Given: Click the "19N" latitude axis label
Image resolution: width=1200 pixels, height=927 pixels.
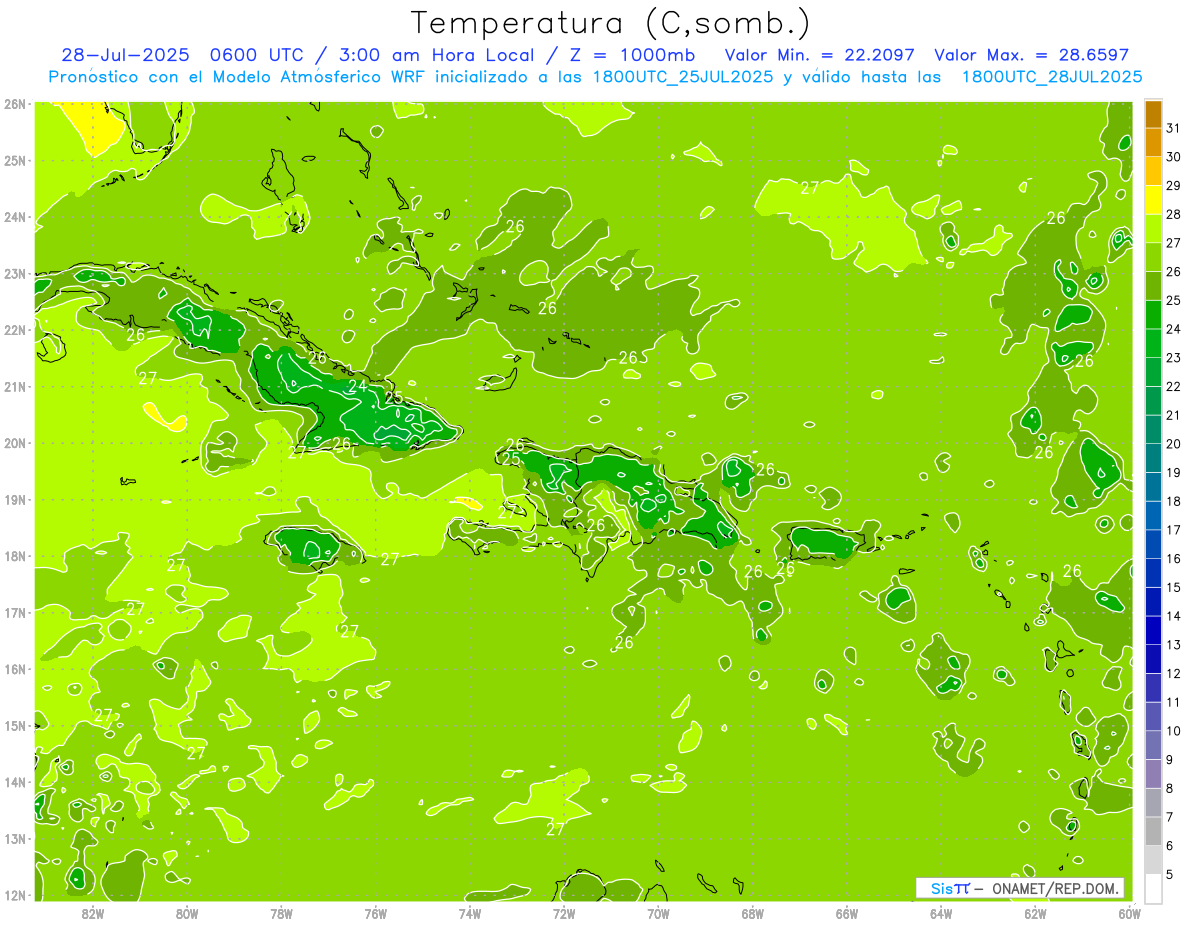Looking at the screenshot, I should (x=14, y=499).
